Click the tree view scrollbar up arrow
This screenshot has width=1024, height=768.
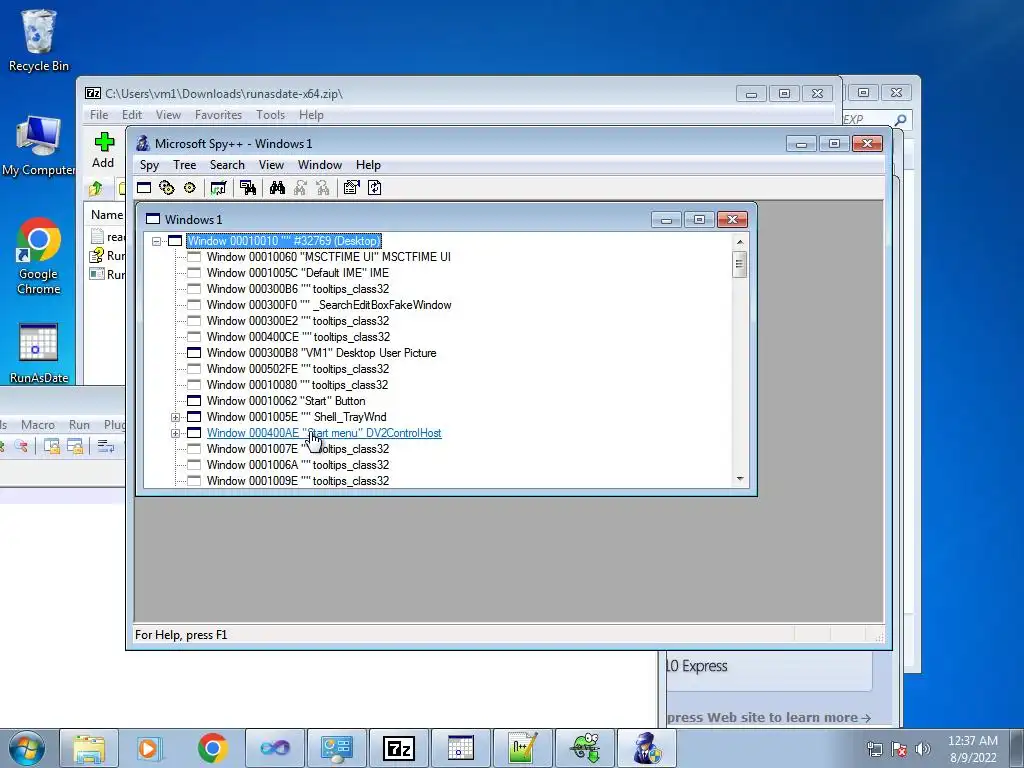point(739,242)
